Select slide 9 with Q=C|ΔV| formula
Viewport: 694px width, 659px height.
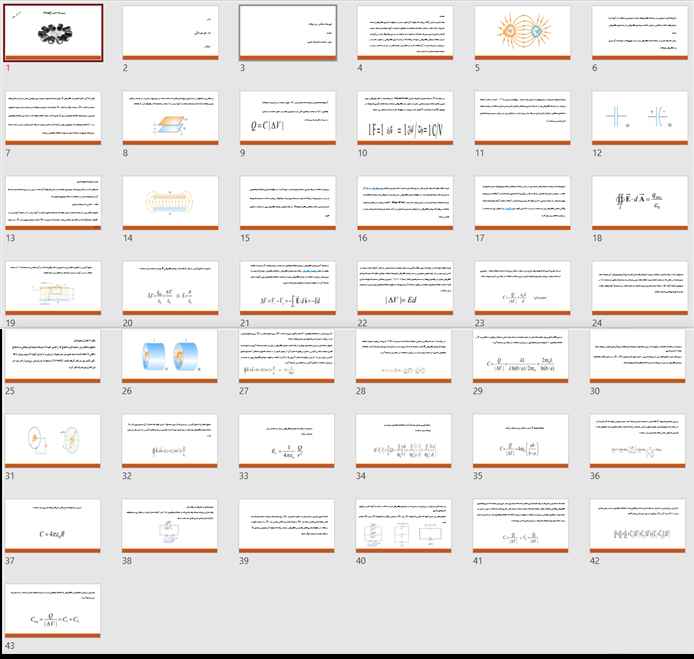pyautogui.click(x=286, y=118)
